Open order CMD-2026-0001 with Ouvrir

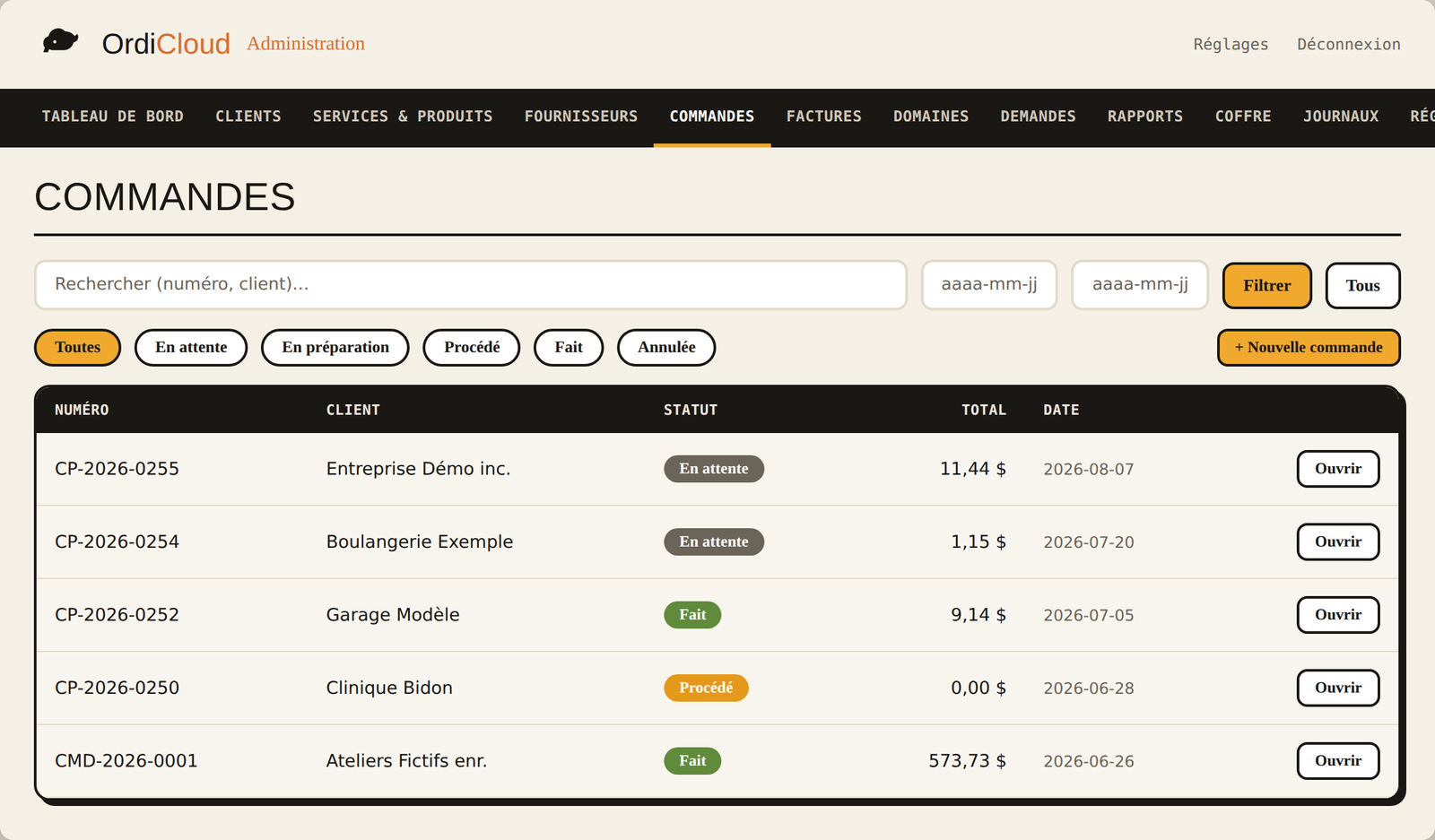(x=1338, y=761)
